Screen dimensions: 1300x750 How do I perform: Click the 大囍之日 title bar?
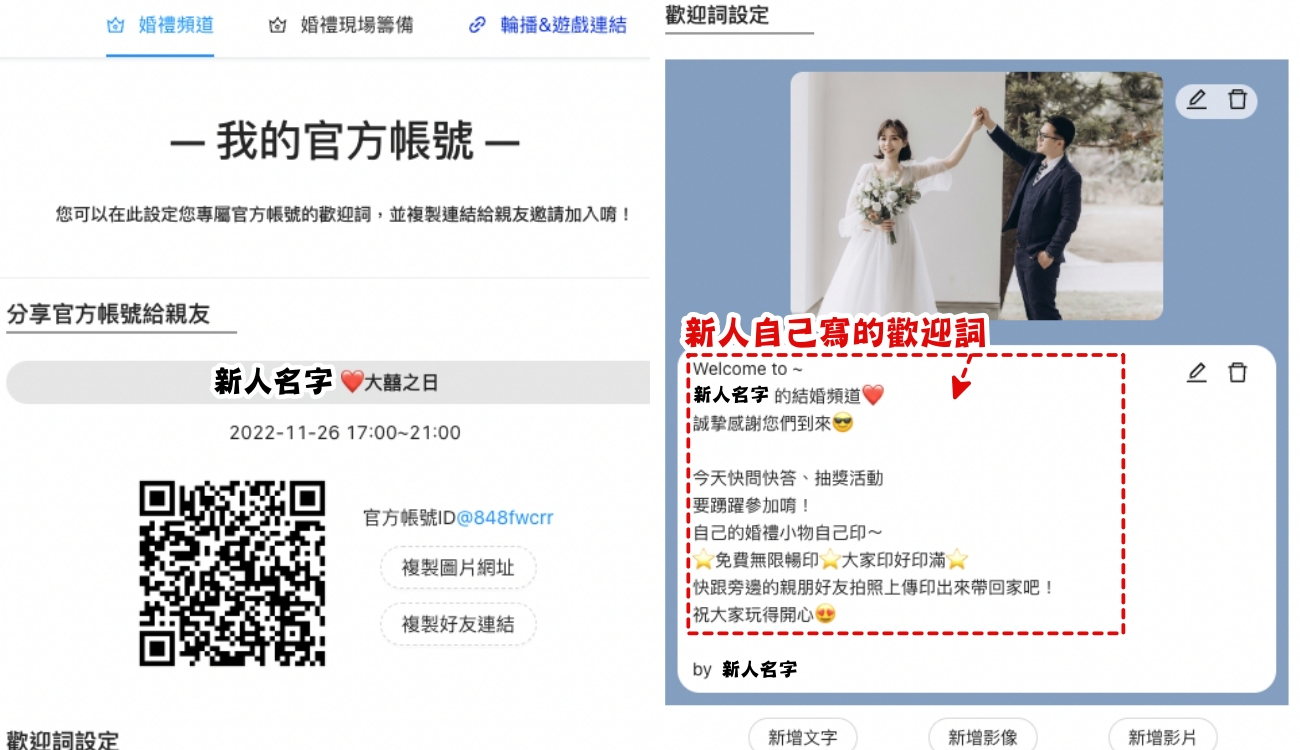click(x=328, y=383)
